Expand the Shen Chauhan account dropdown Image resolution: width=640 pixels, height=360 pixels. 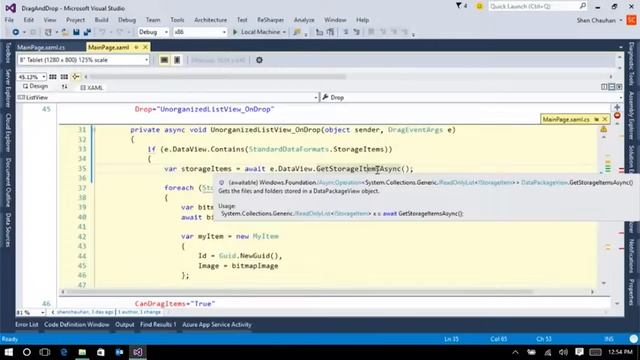(x=621, y=20)
